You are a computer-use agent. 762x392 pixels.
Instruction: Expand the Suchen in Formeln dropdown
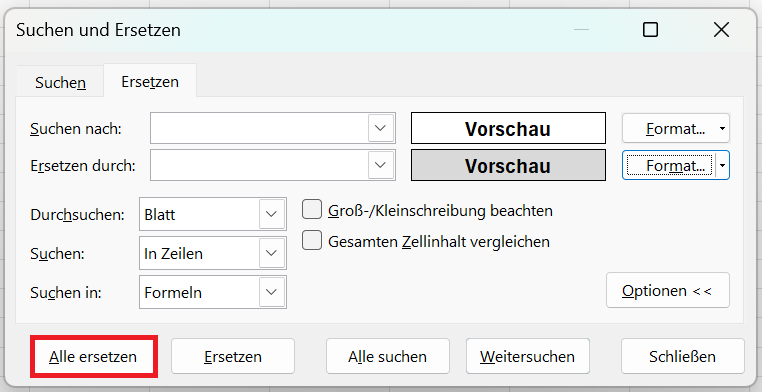(x=271, y=292)
